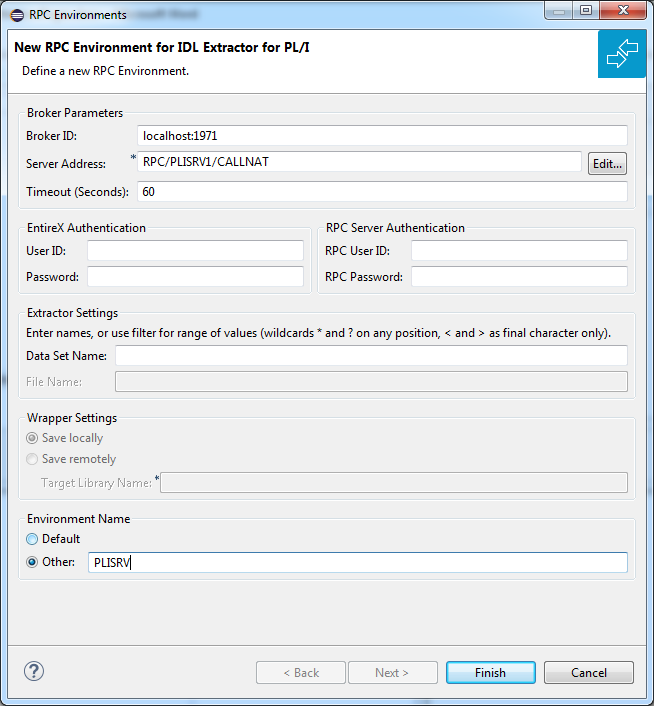Click the 'RPC Server Authentication' group label
The width and height of the screenshot is (654, 706).
pos(395,228)
